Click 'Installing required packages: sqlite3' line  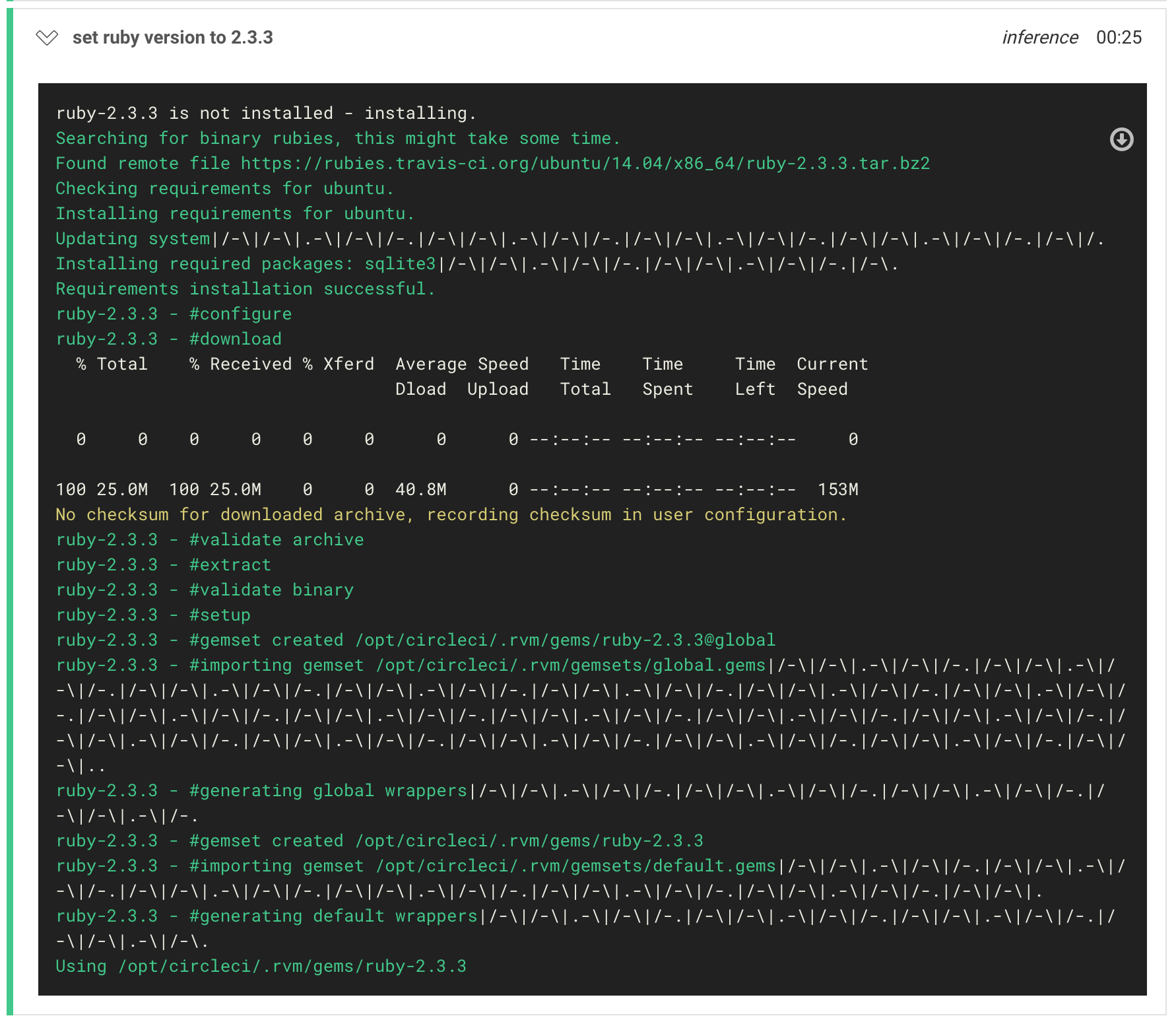coord(476,263)
